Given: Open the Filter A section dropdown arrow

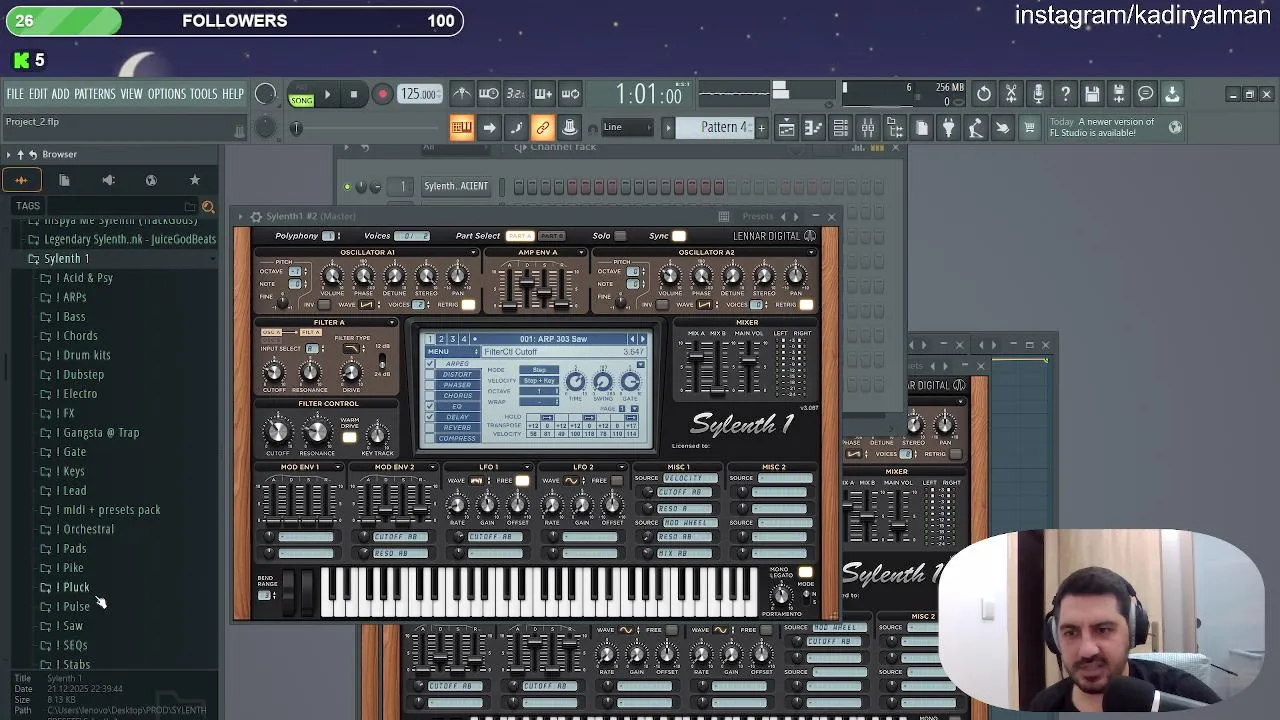Looking at the screenshot, I should (x=392, y=323).
